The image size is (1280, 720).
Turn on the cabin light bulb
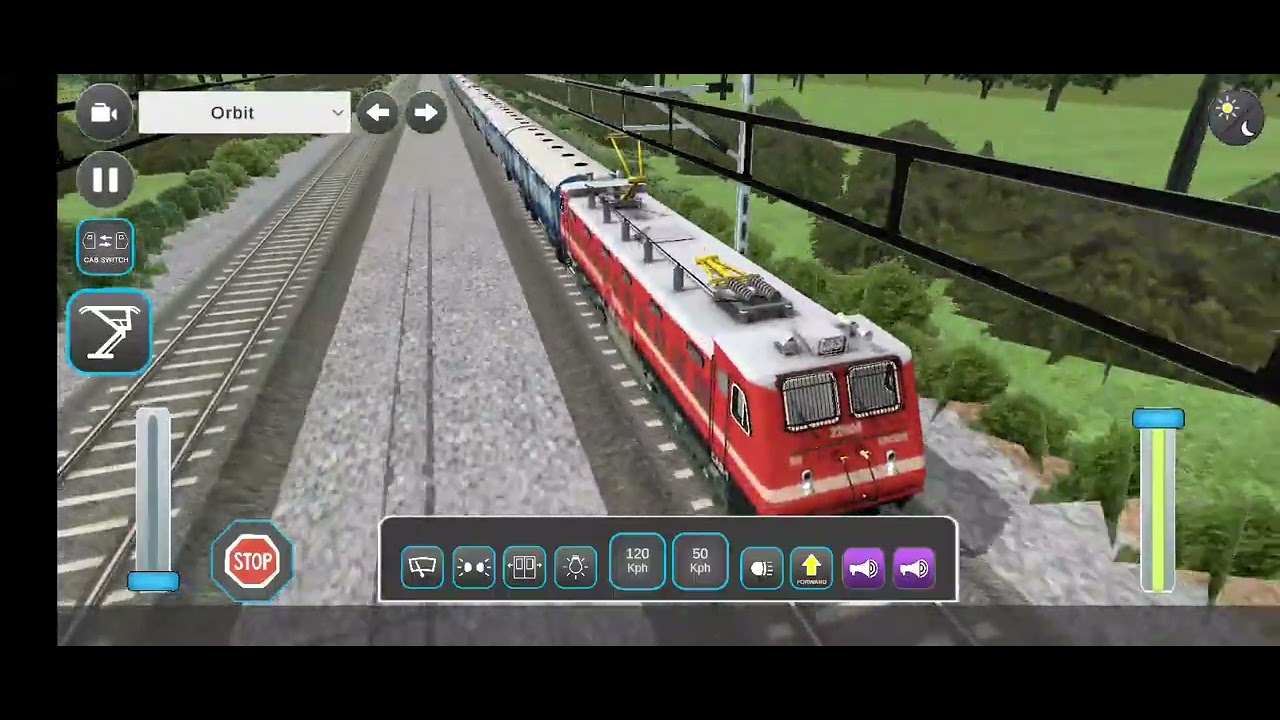(x=575, y=568)
